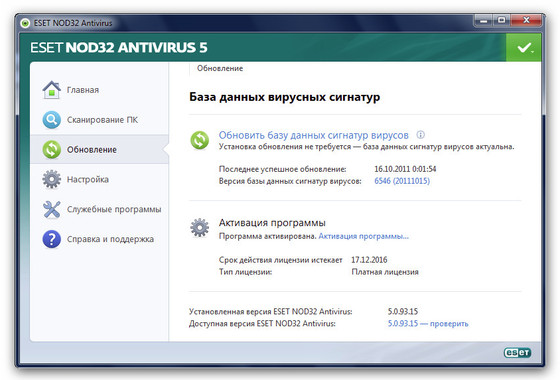Open the signature database version 6546 link
The image size is (560, 380).
pos(402,181)
